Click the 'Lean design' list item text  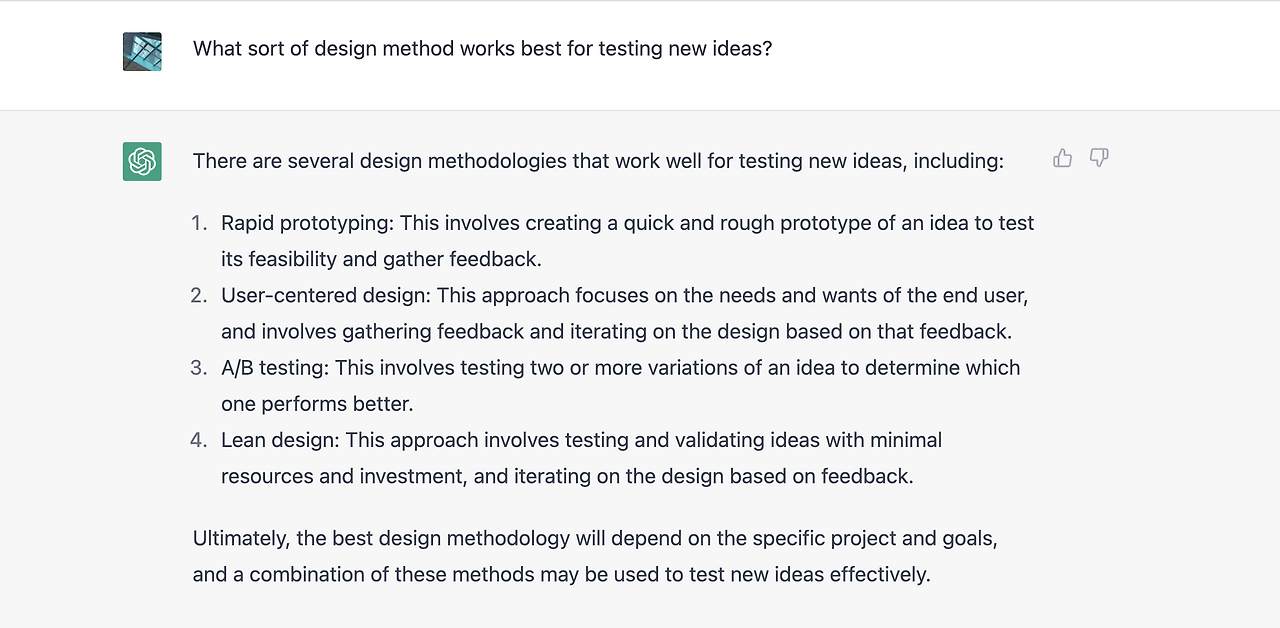[x=582, y=457]
